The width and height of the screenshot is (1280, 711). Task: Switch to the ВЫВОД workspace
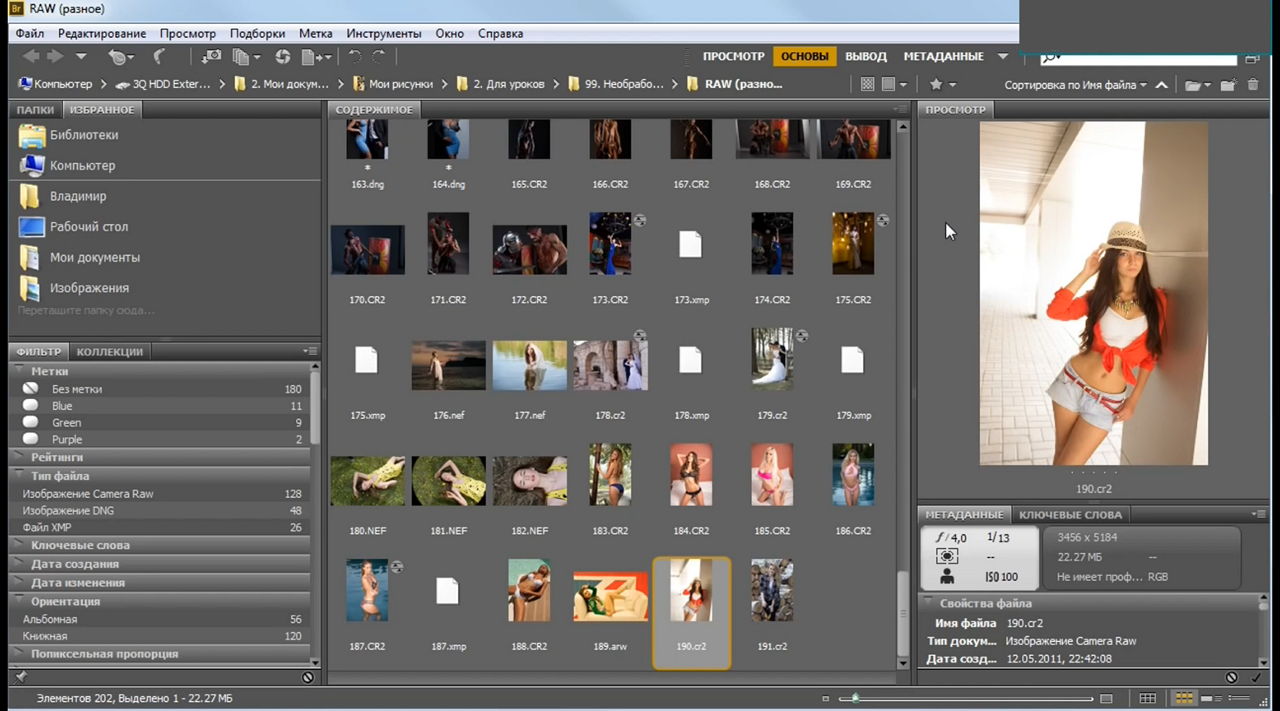click(x=866, y=57)
